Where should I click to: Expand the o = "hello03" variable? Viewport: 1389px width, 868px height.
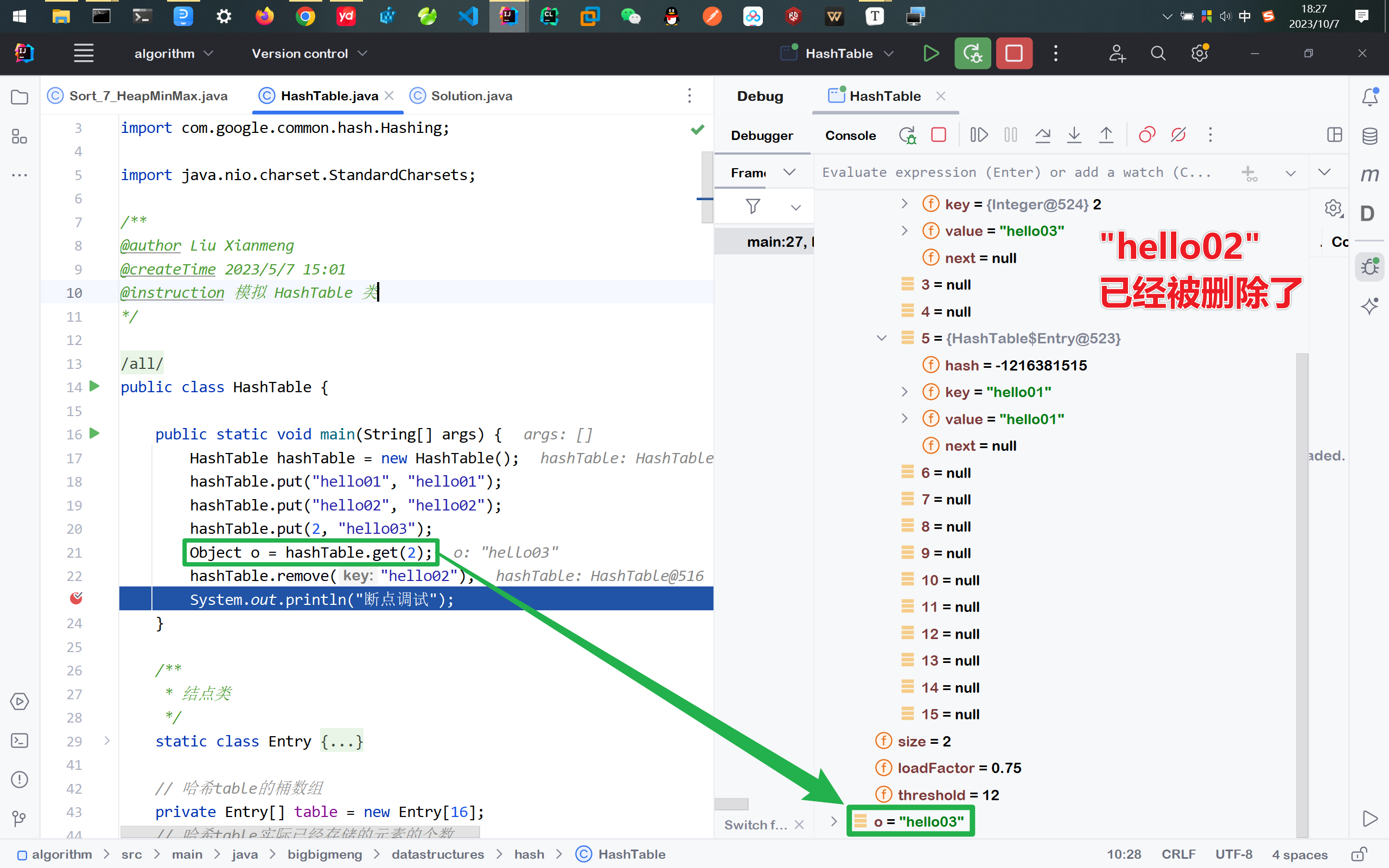tap(834, 821)
